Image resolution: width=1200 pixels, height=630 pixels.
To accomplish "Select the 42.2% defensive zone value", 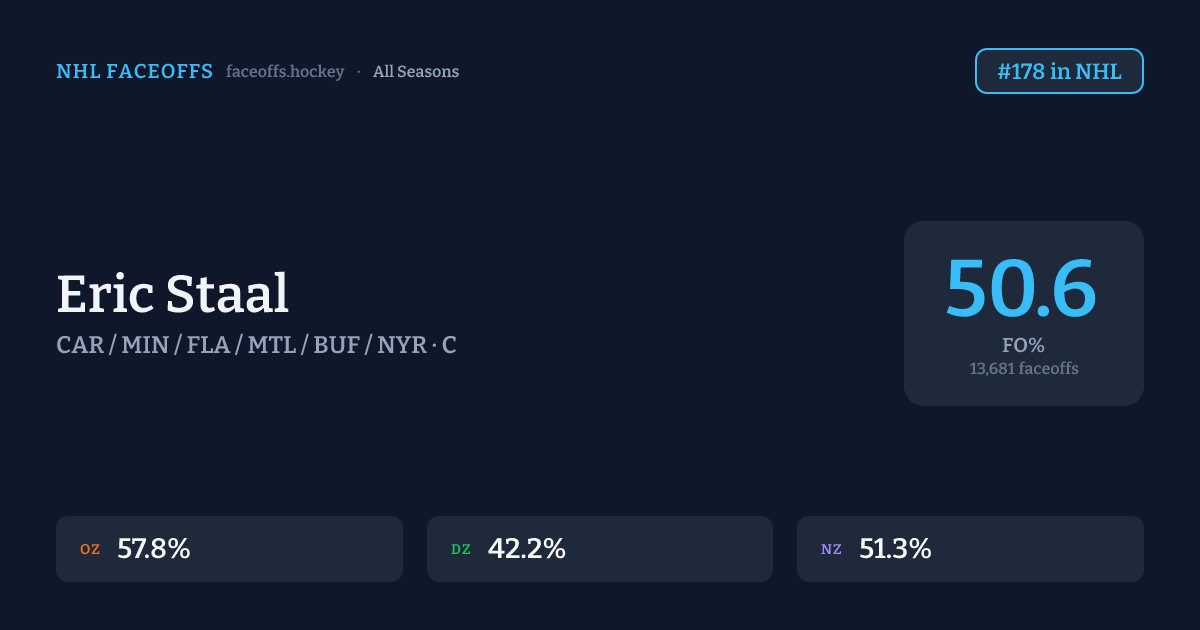I will click(x=526, y=549).
